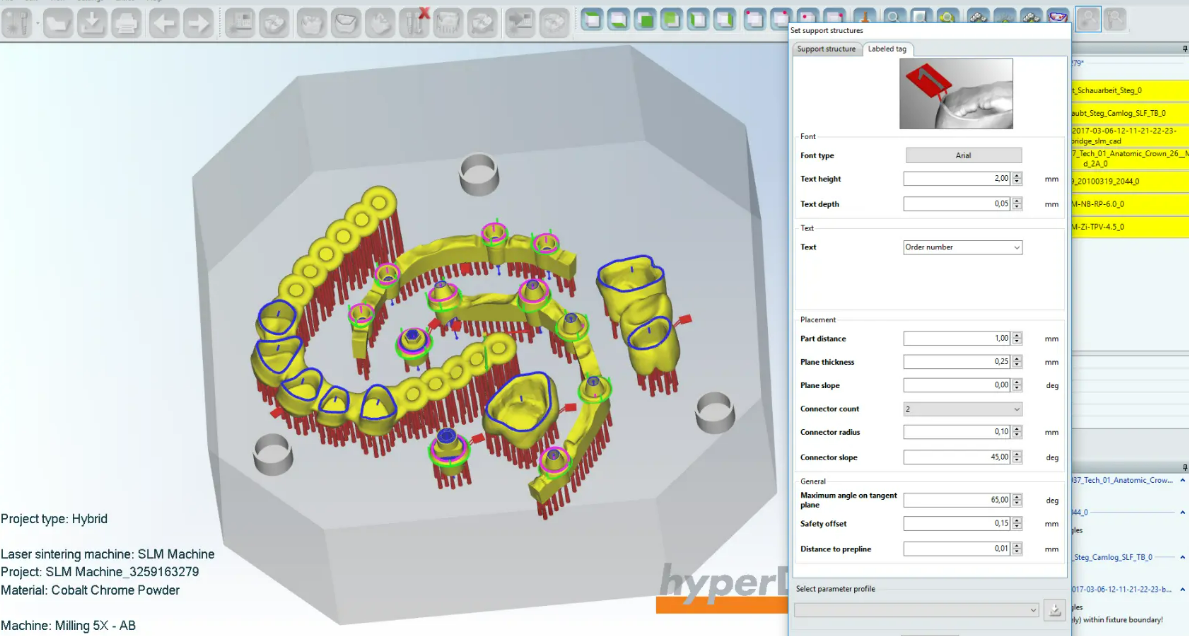Collapse the '44_0' section chevron
Viewport: 1189px width, 636px height.
(x=1182, y=512)
